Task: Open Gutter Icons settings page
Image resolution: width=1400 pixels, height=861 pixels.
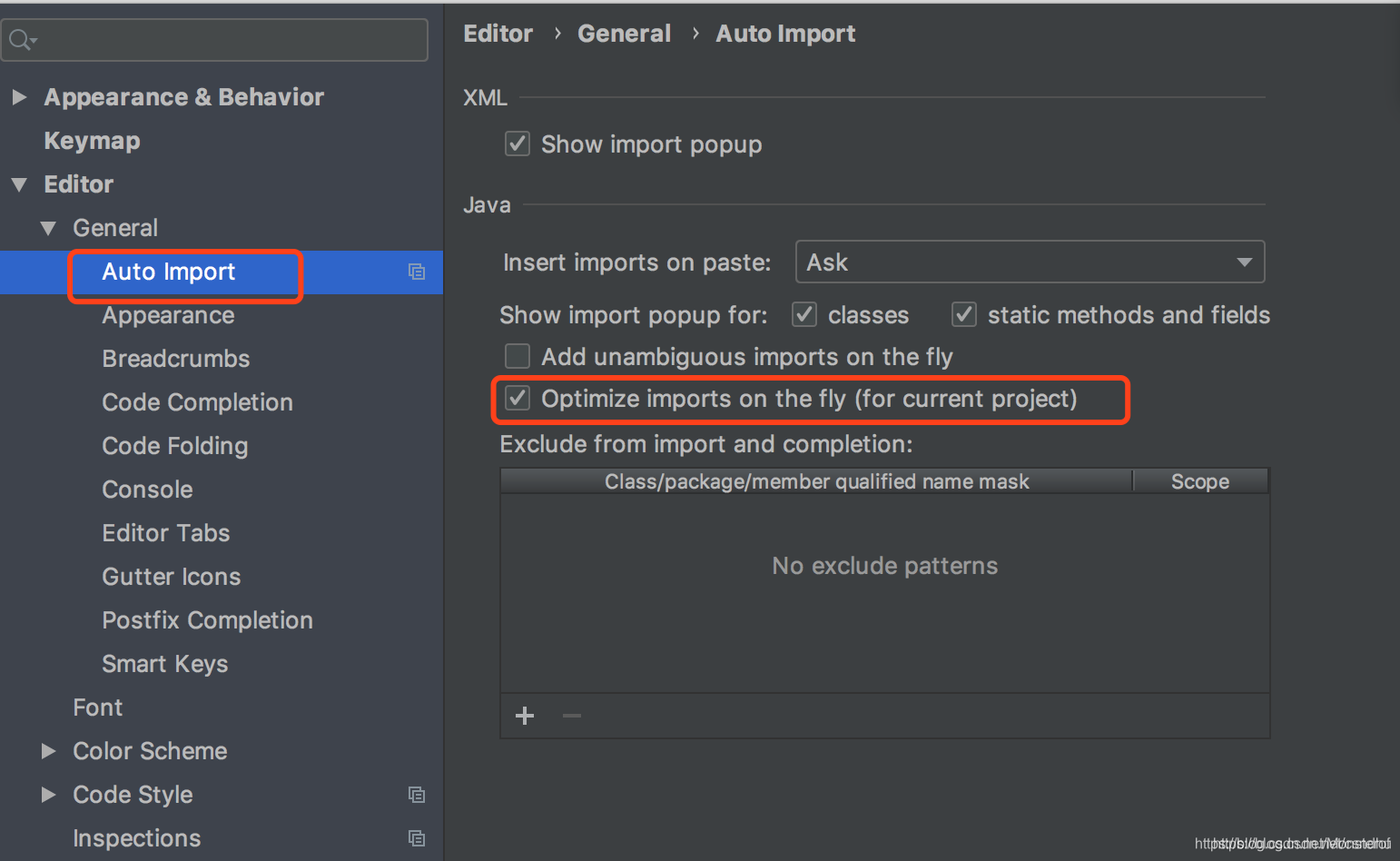Action: [x=172, y=577]
